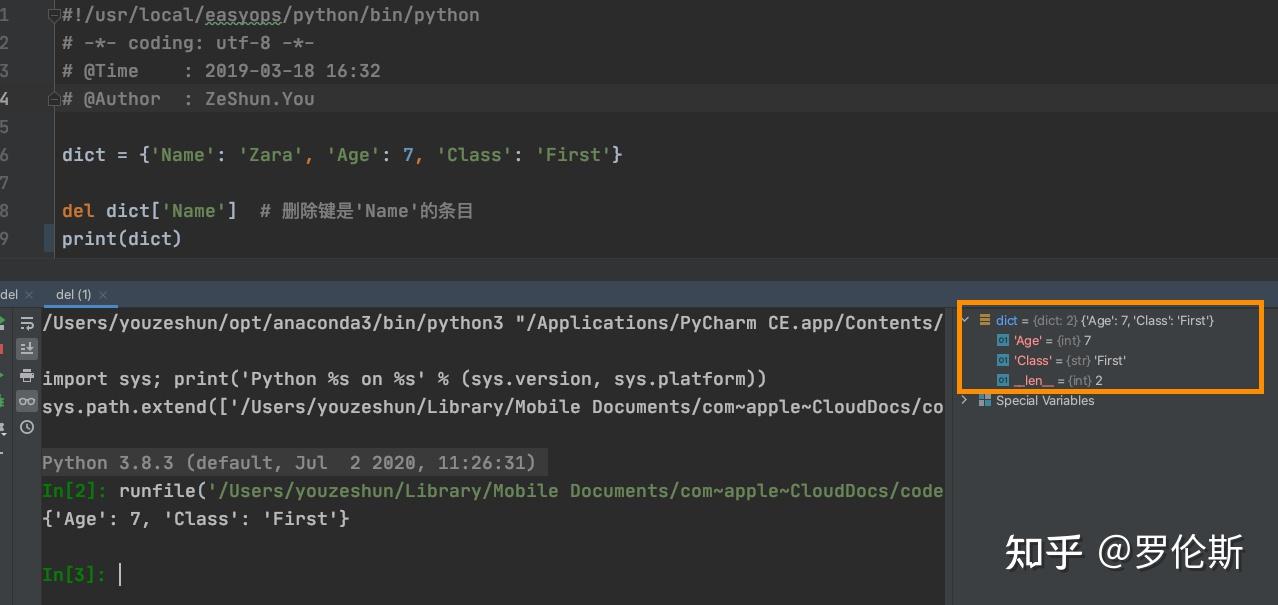Click the 'del dict['Name']' statement
The height and width of the screenshot is (605, 1278).
point(149,211)
